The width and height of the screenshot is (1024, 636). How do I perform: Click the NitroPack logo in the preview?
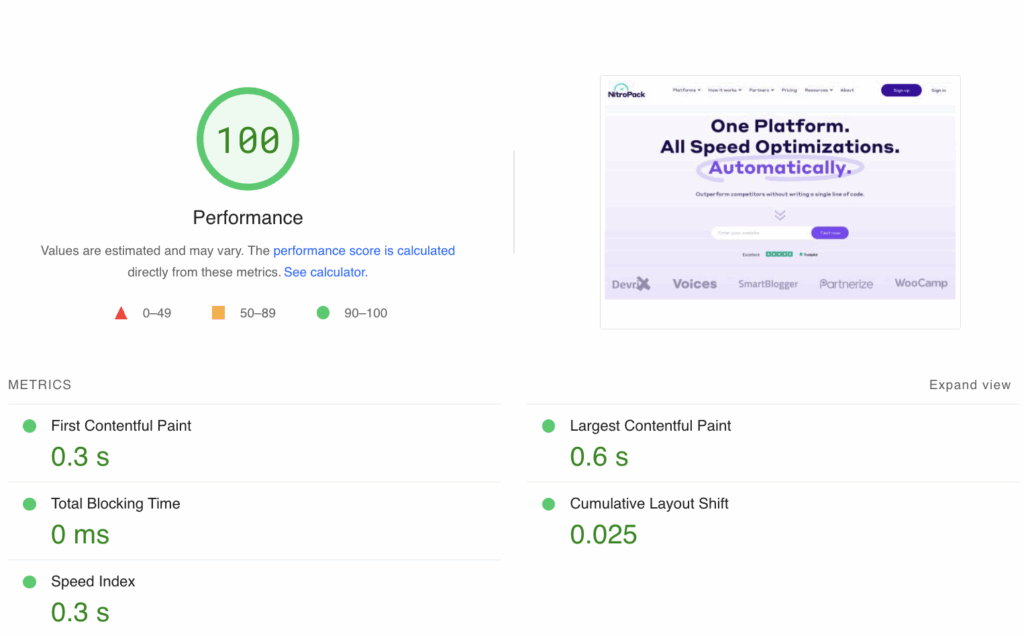[625, 91]
